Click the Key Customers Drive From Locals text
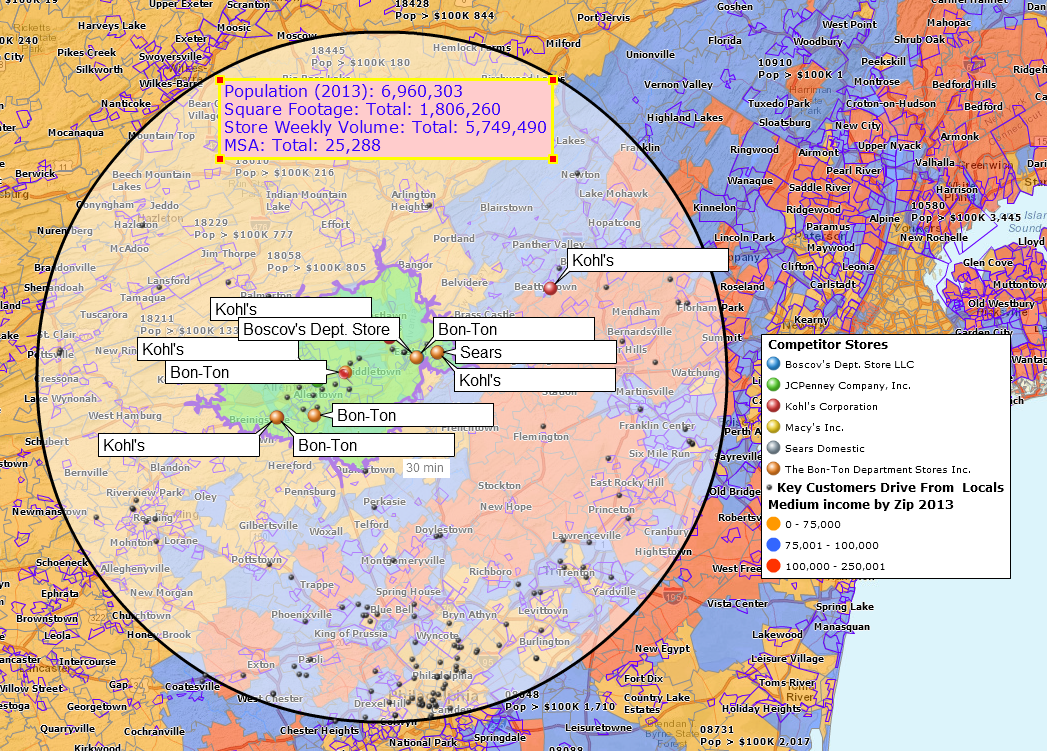 pyautogui.click(x=890, y=488)
